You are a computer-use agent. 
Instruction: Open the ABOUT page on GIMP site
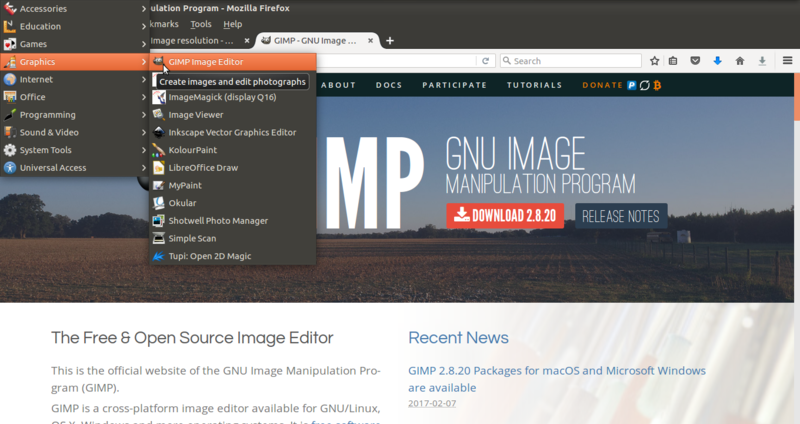pyautogui.click(x=338, y=85)
